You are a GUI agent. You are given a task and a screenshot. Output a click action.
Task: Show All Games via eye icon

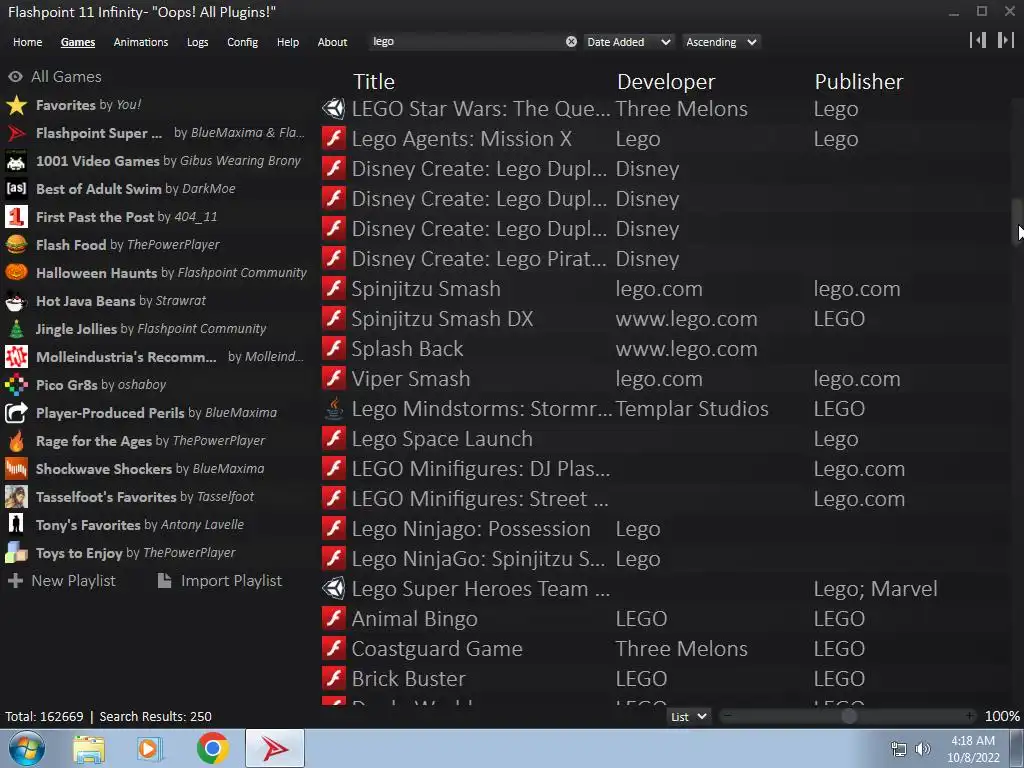(x=15, y=76)
